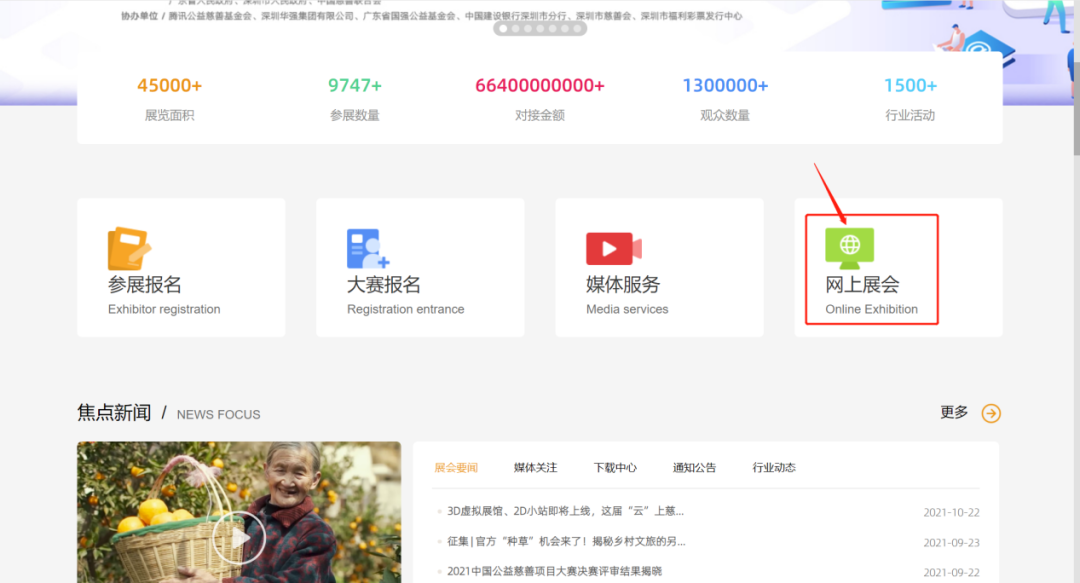Viewport: 1080px width, 583px height.
Task: Open the news item 2021中国公益慈善项目大赛决赛评审结果揭晓
Action: pos(554,571)
